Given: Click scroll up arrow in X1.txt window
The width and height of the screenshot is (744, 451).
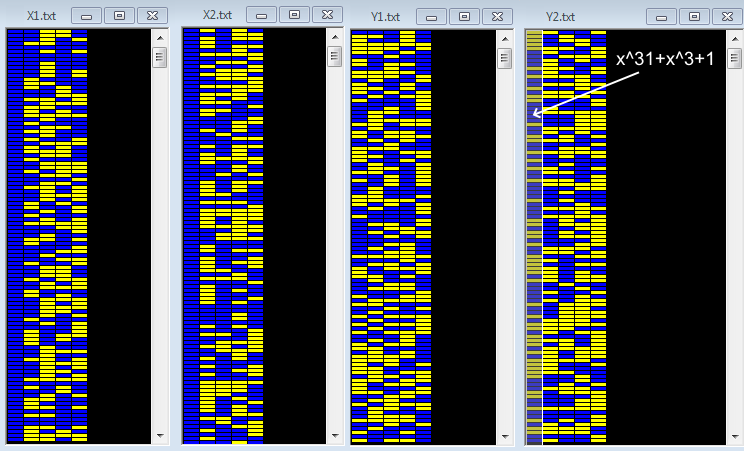Looking at the screenshot, I should point(160,38).
